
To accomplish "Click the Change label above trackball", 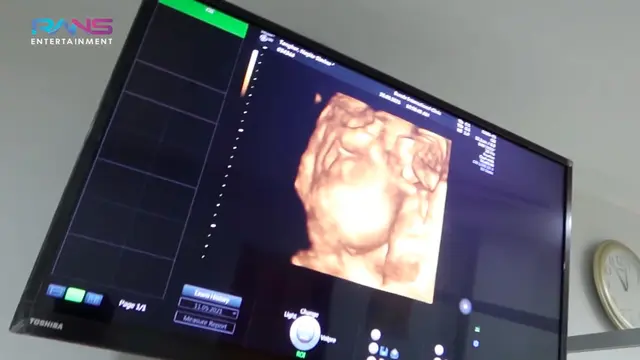I will point(309,313).
